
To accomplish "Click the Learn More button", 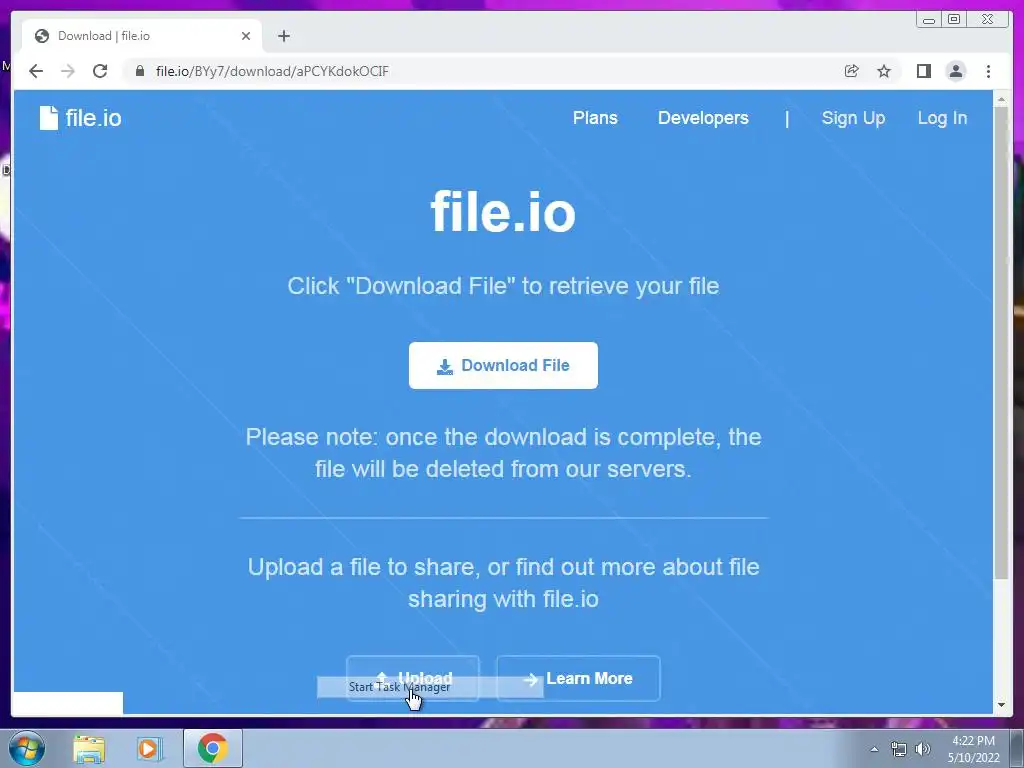I will point(578,679).
